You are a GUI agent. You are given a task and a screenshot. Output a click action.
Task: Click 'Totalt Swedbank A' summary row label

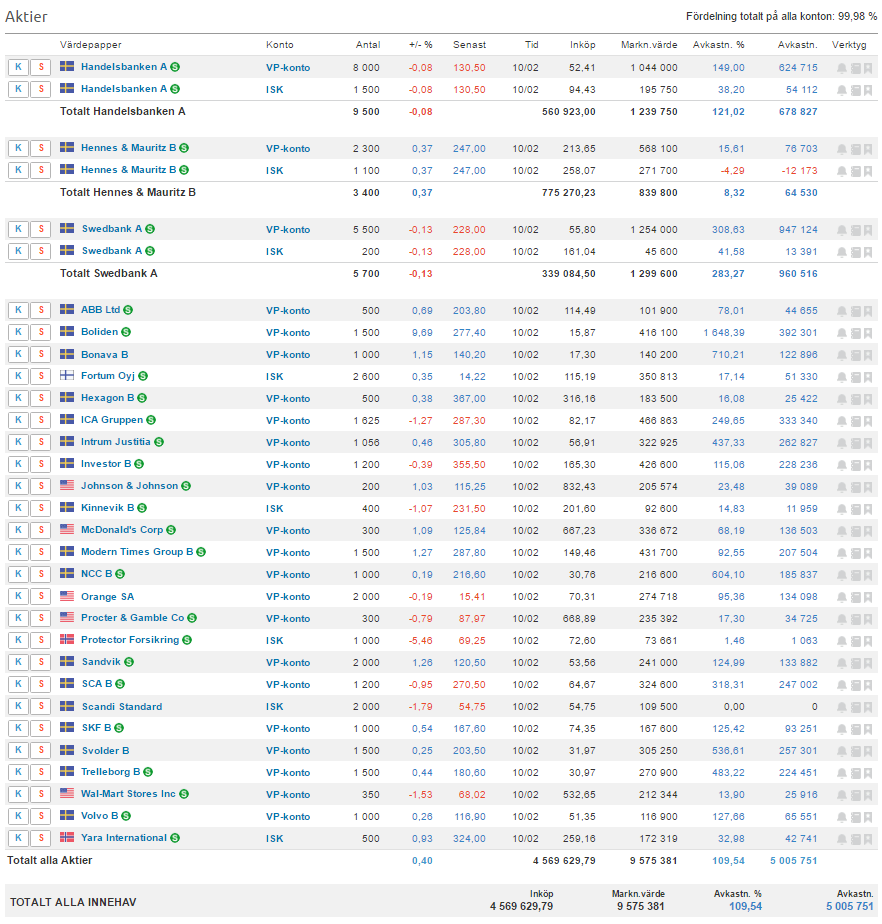[x=108, y=273]
